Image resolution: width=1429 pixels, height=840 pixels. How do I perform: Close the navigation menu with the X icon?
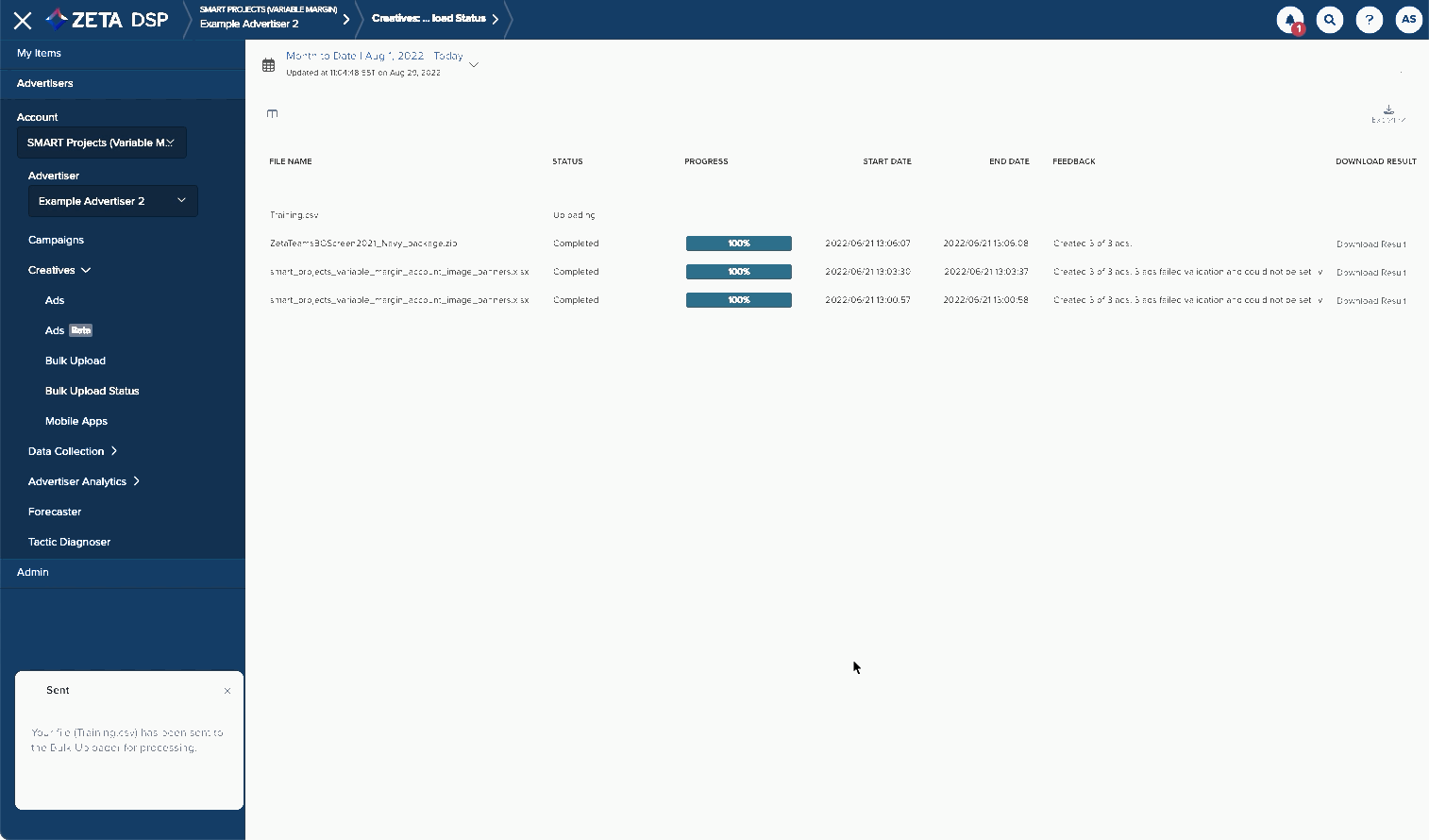pos(23,20)
